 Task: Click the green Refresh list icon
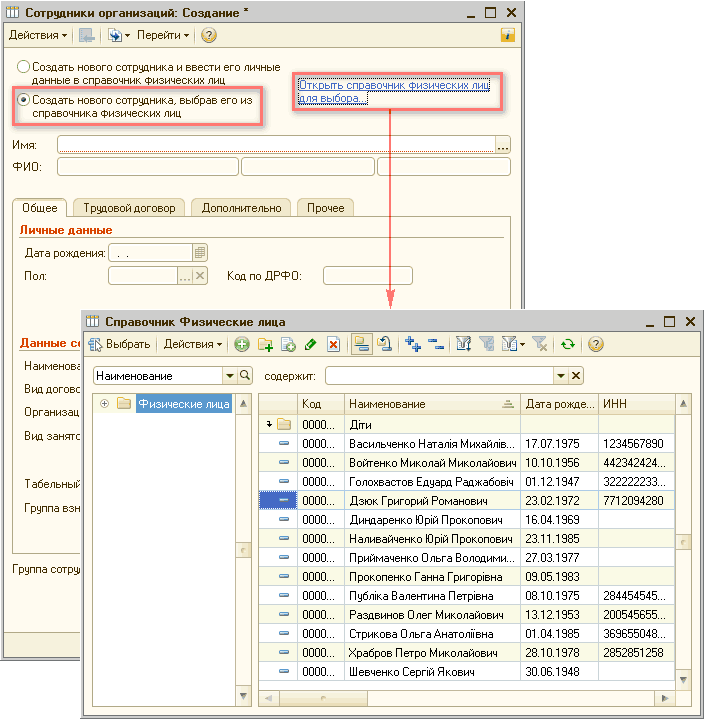coord(567,344)
